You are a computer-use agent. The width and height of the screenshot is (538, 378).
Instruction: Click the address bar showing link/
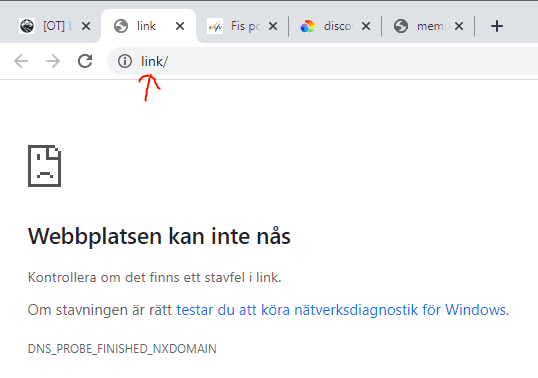pyautogui.click(x=323, y=61)
